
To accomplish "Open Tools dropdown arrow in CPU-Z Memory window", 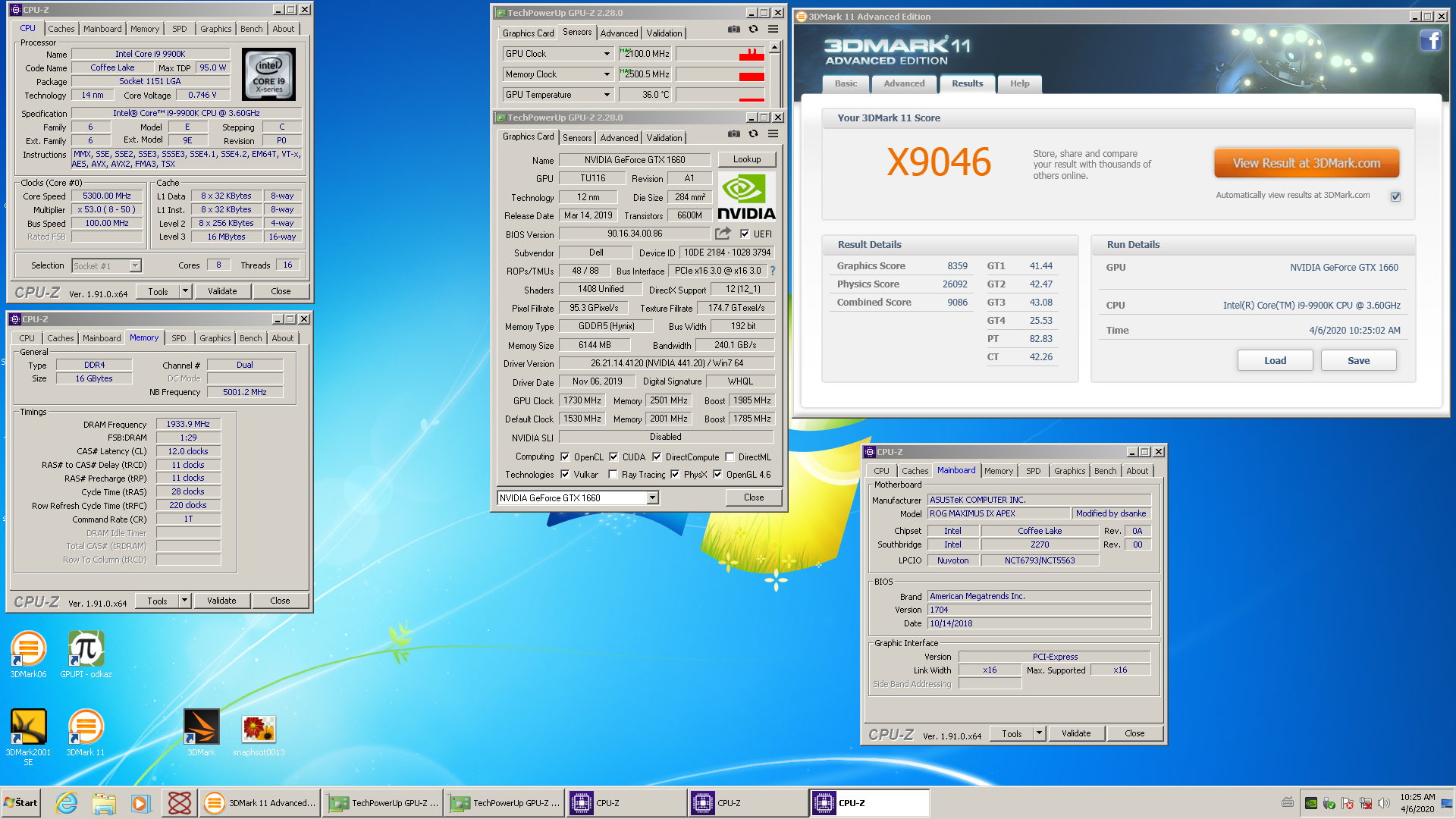I will 184,601.
